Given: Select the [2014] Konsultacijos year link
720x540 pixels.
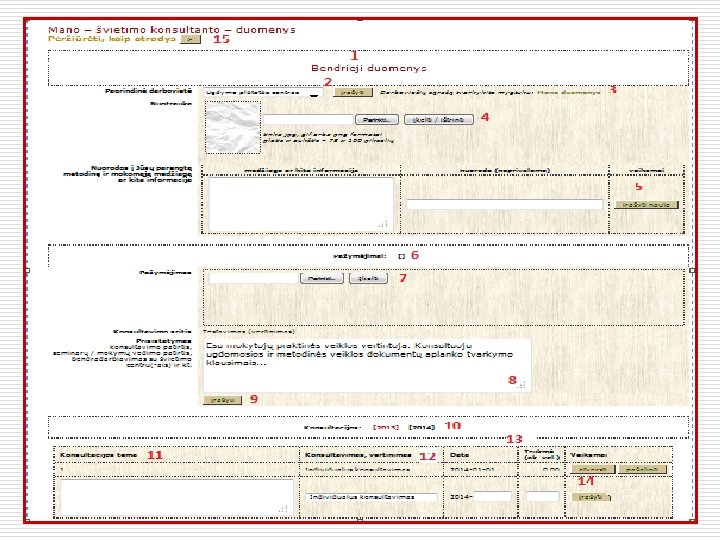Looking at the screenshot, I should click(422, 427).
